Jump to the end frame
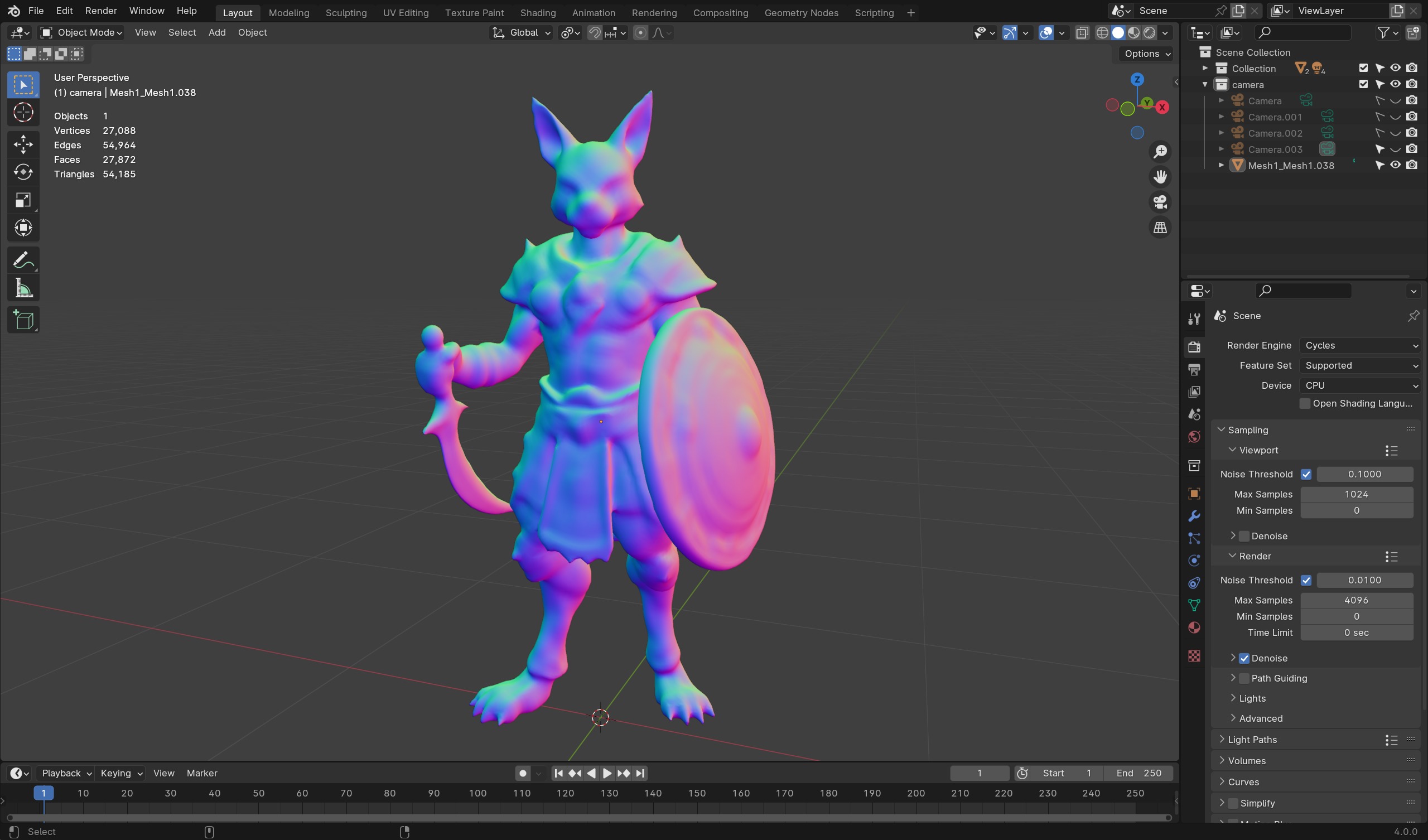Image resolution: width=1428 pixels, height=840 pixels. point(640,774)
